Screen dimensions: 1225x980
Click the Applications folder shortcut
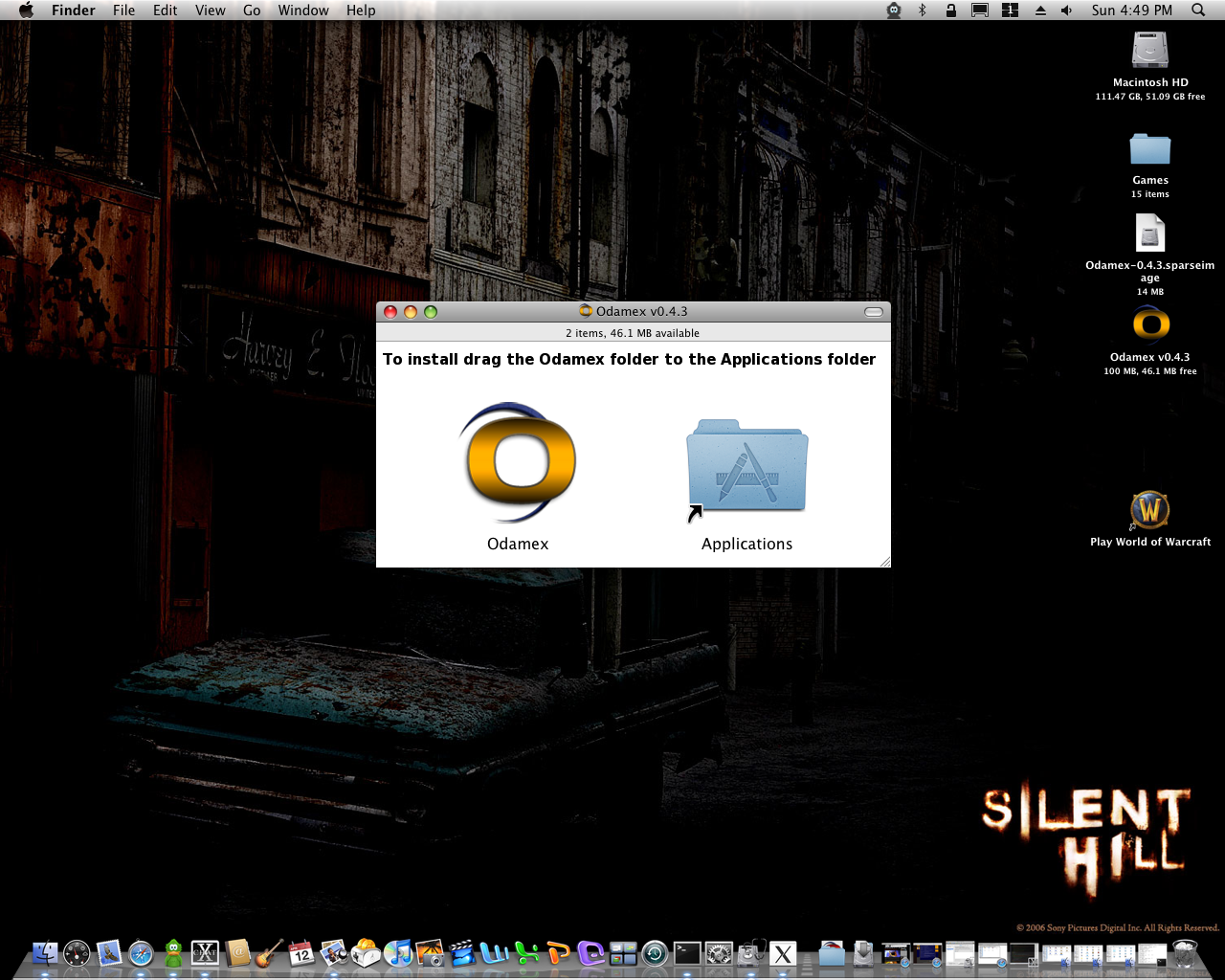746,467
